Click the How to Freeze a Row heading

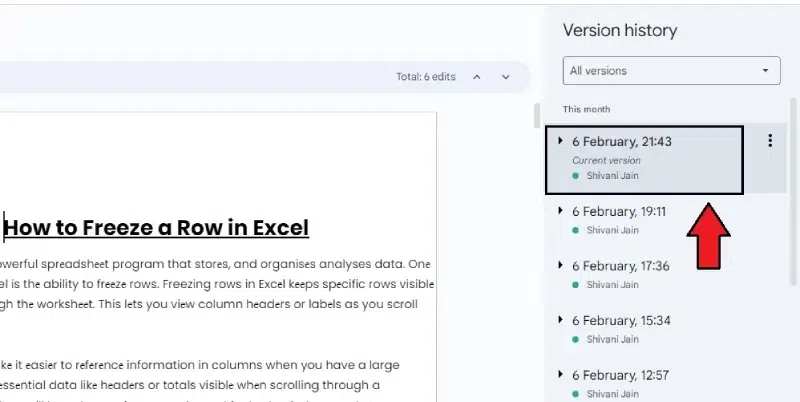coord(157,228)
